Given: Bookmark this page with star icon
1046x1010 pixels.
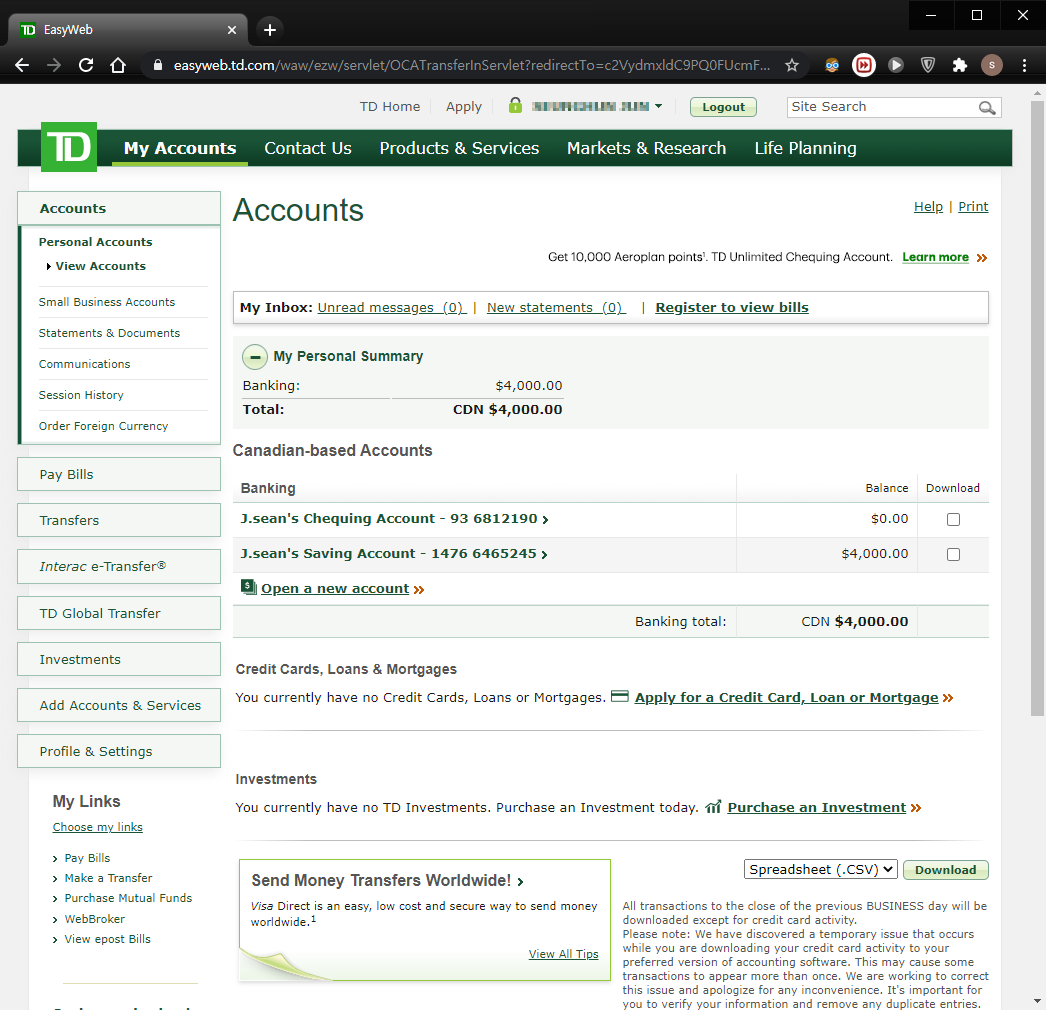Looking at the screenshot, I should coord(792,65).
